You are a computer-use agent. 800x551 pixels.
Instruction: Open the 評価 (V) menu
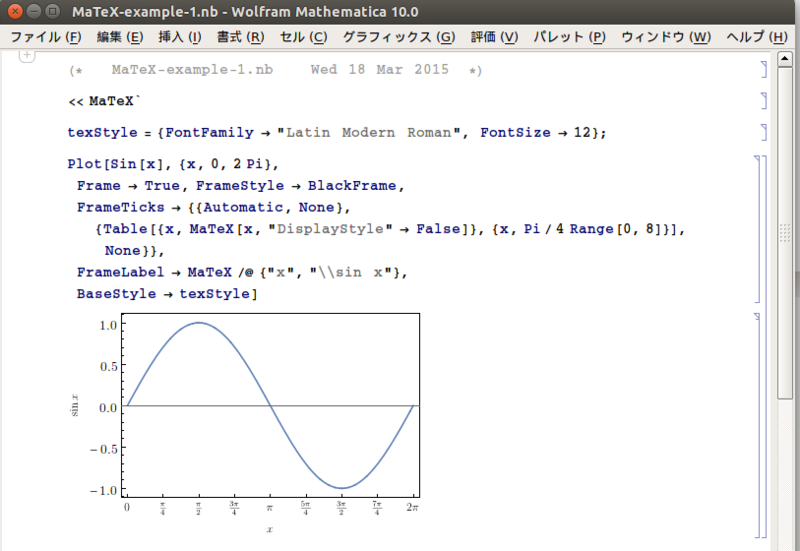pos(494,37)
